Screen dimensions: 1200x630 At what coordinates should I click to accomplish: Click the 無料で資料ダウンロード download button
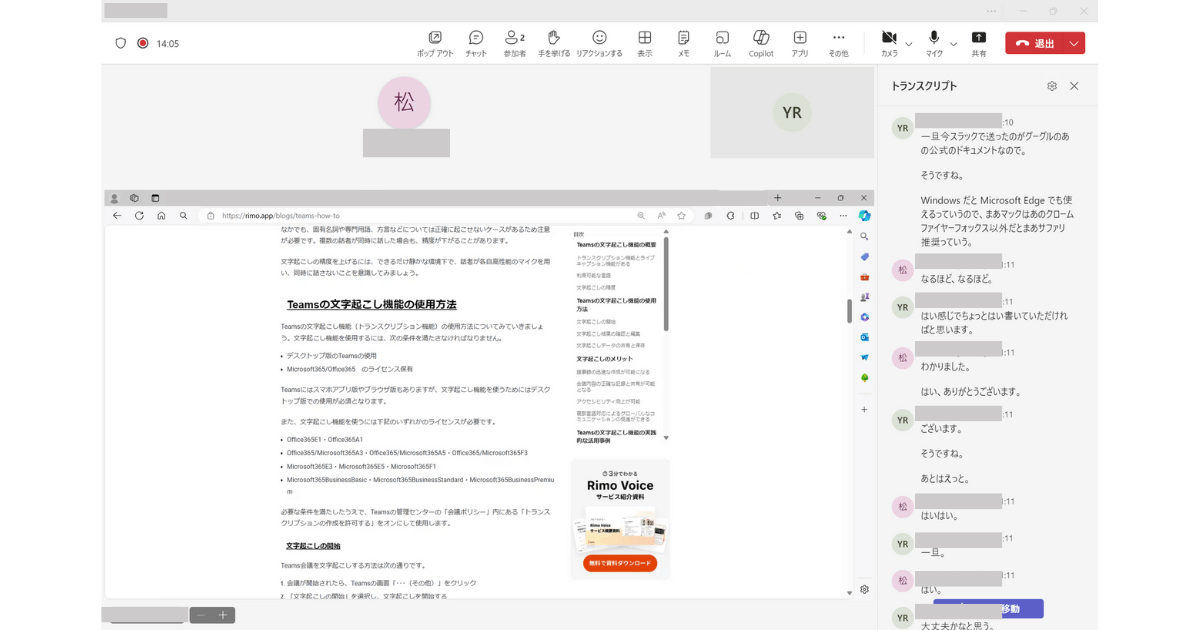click(618, 562)
